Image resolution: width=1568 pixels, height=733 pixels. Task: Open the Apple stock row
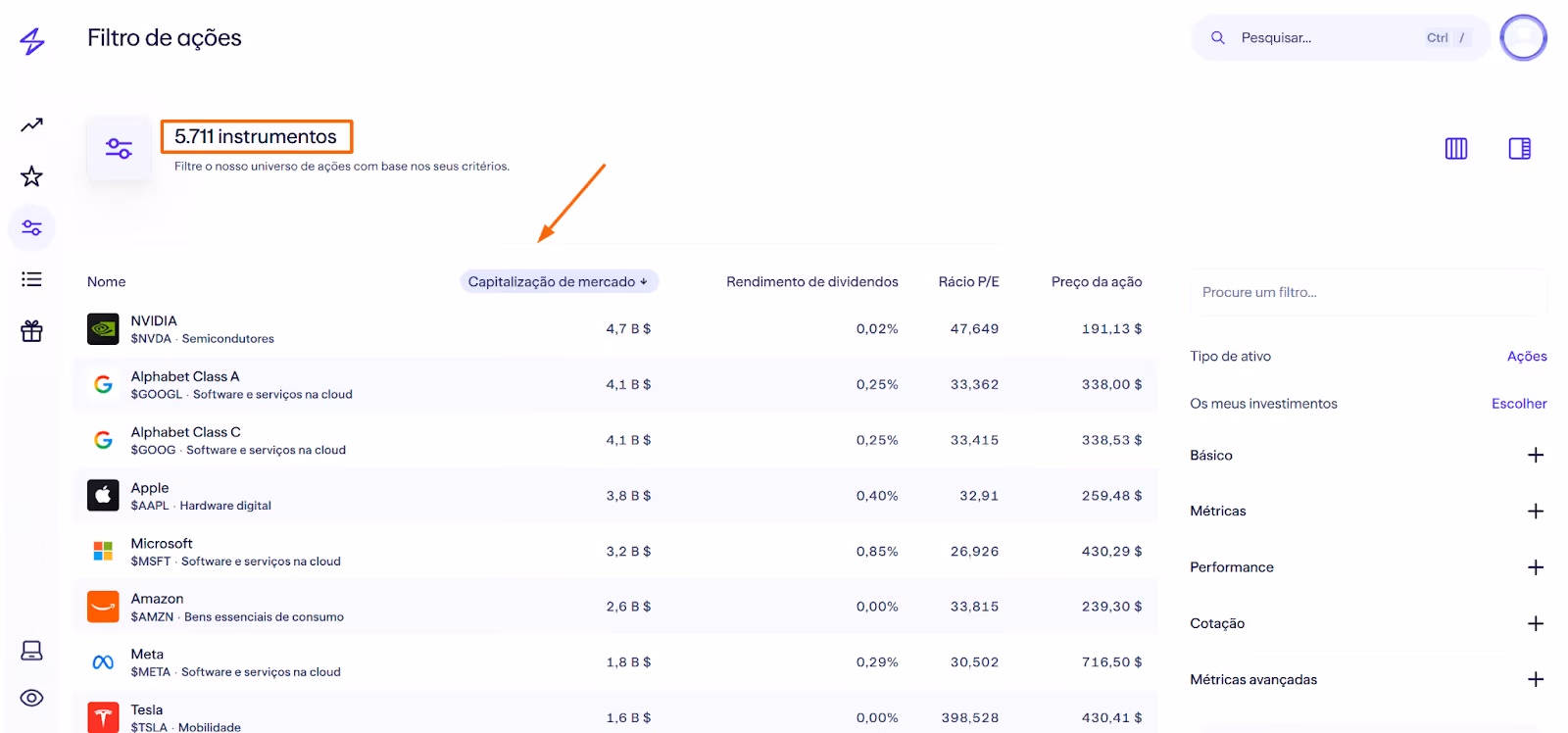coord(615,496)
